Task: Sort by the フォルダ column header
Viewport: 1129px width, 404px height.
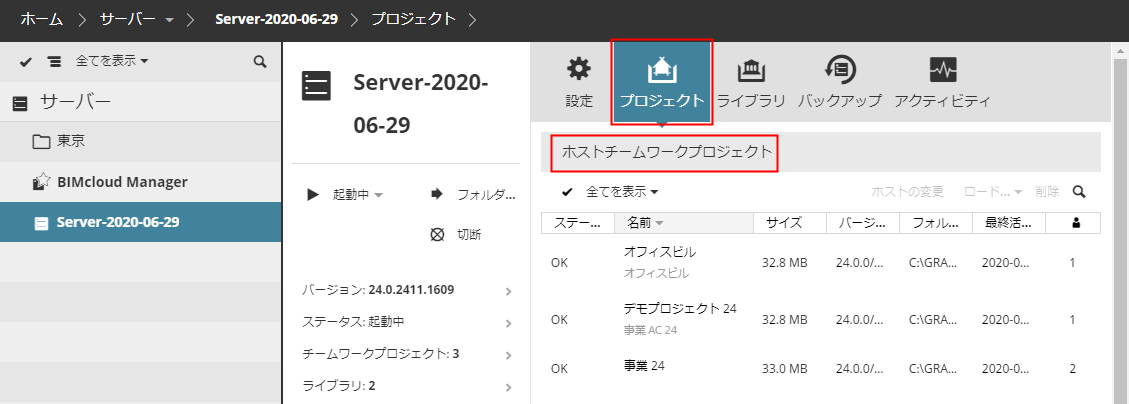Action: tap(936, 223)
